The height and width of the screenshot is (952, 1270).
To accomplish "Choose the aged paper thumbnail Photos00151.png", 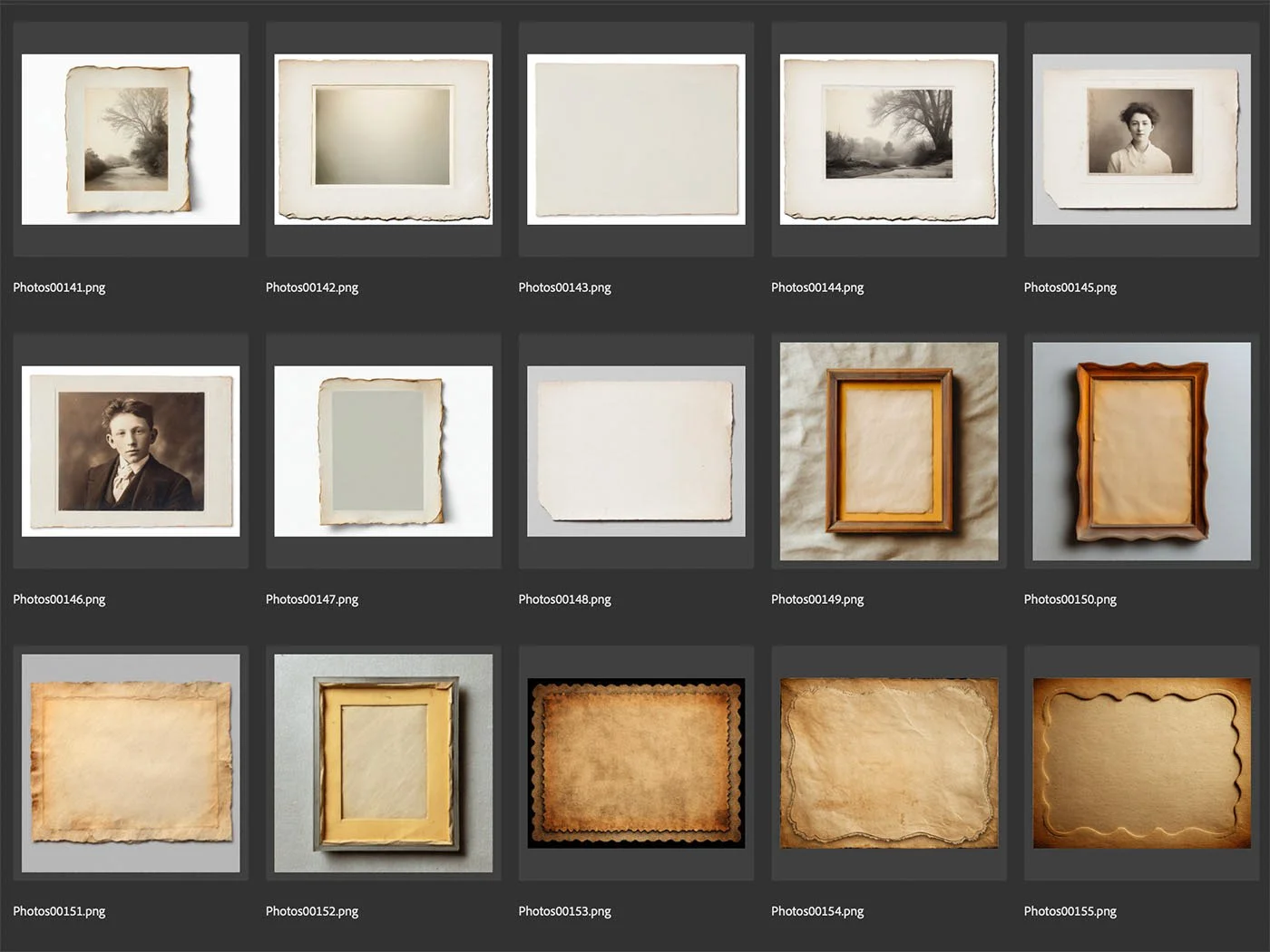I will point(131,763).
